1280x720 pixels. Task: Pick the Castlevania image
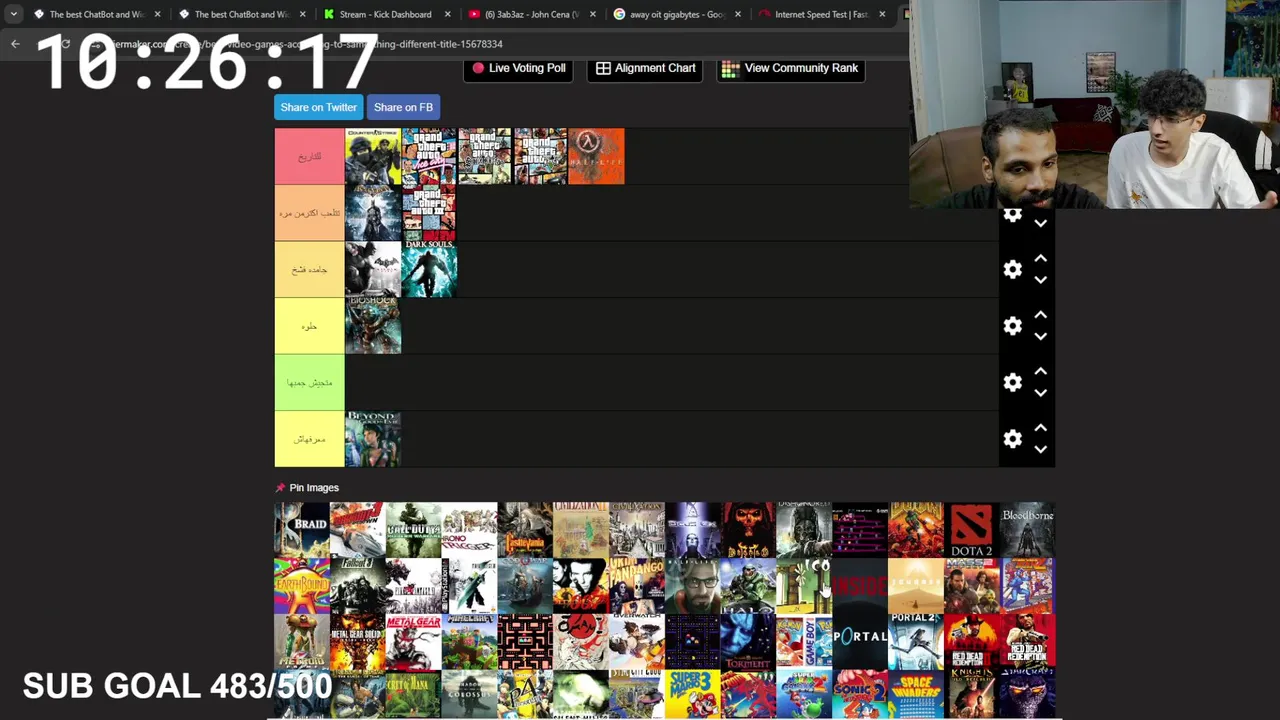click(525, 530)
